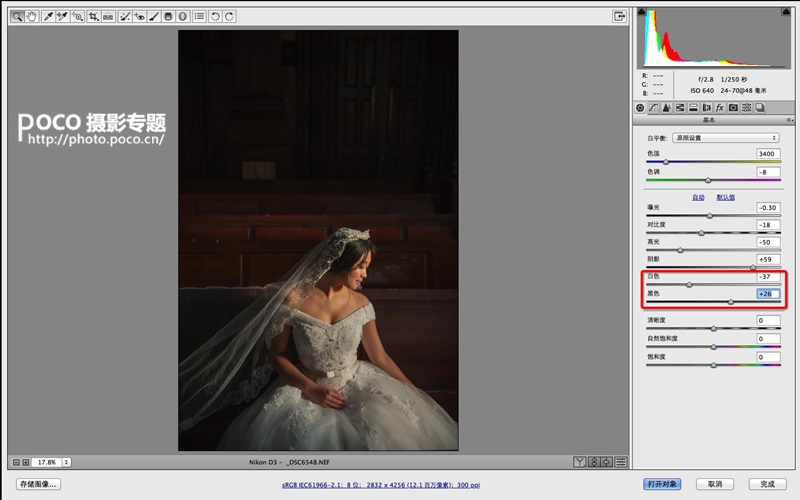
Task: Select the Straighten tool
Action: coord(108,16)
